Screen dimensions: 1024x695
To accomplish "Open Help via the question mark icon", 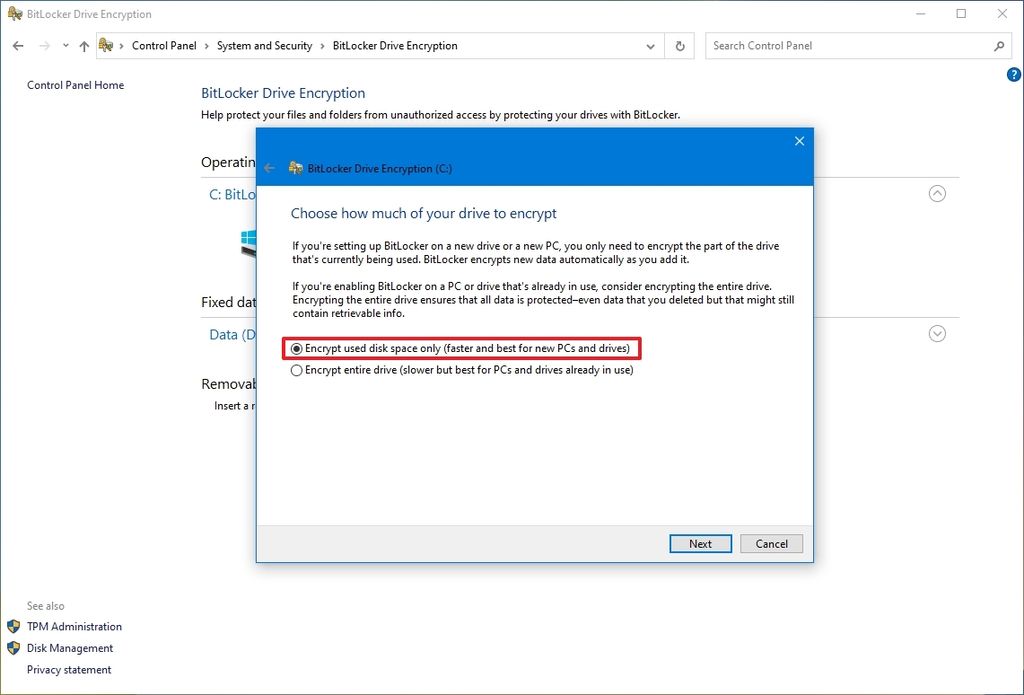I will (1013, 74).
